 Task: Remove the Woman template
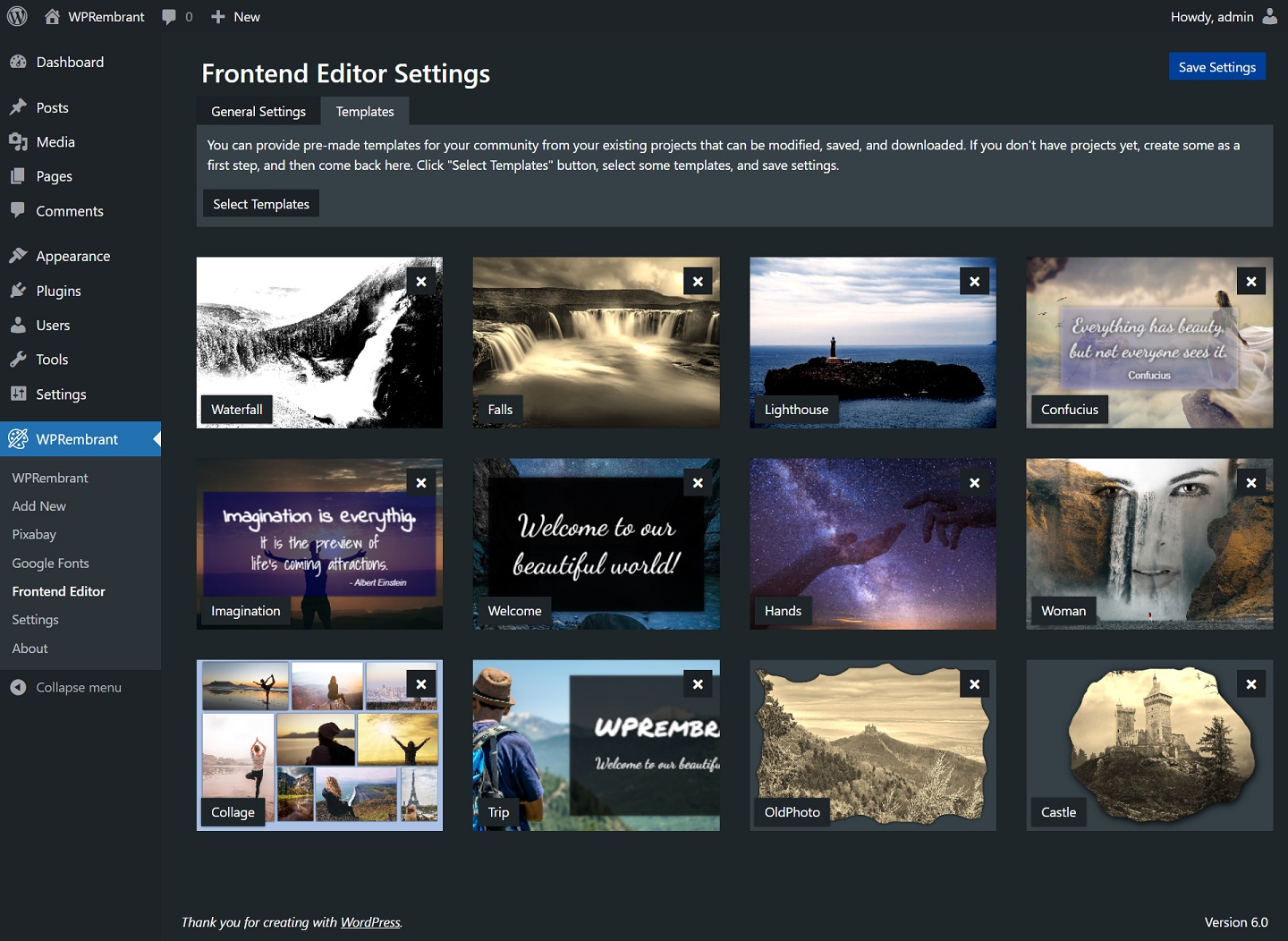(x=1251, y=482)
